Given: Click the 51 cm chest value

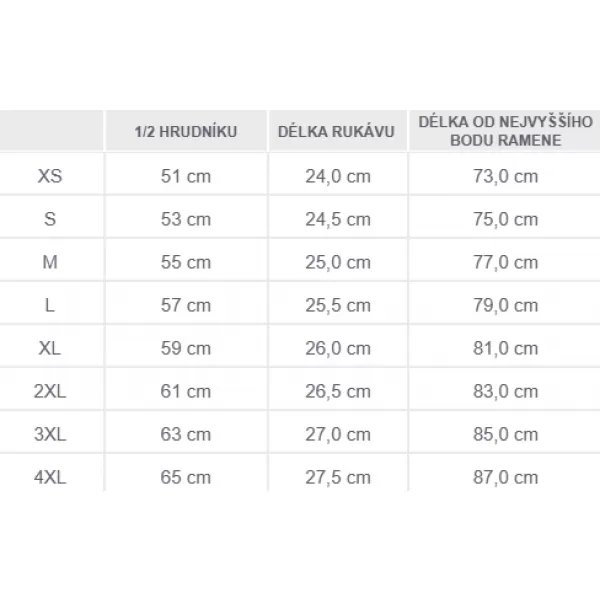Looking at the screenshot, I should [x=186, y=176].
